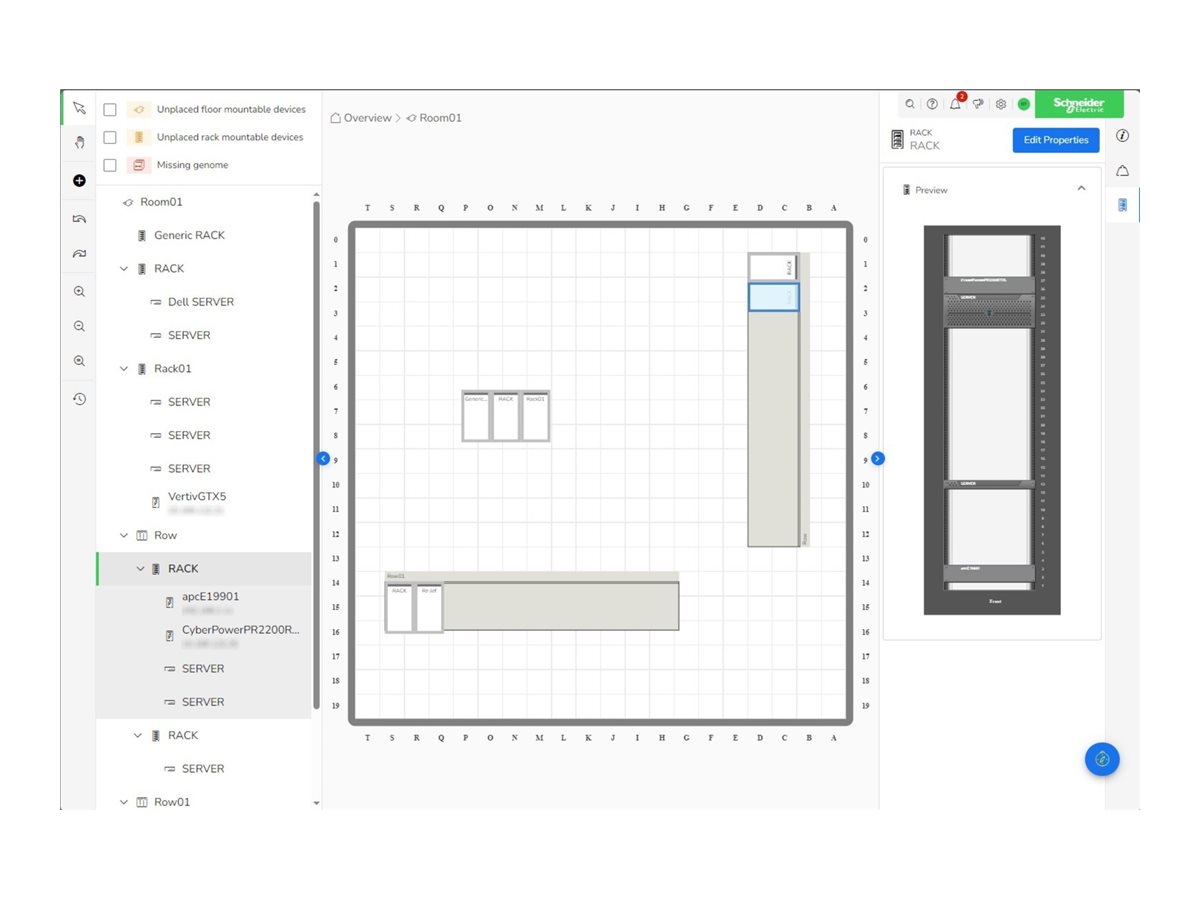Viewport: 1200px width, 900px height.
Task: Open the info tab in right sidebar
Action: pyautogui.click(x=1122, y=136)
